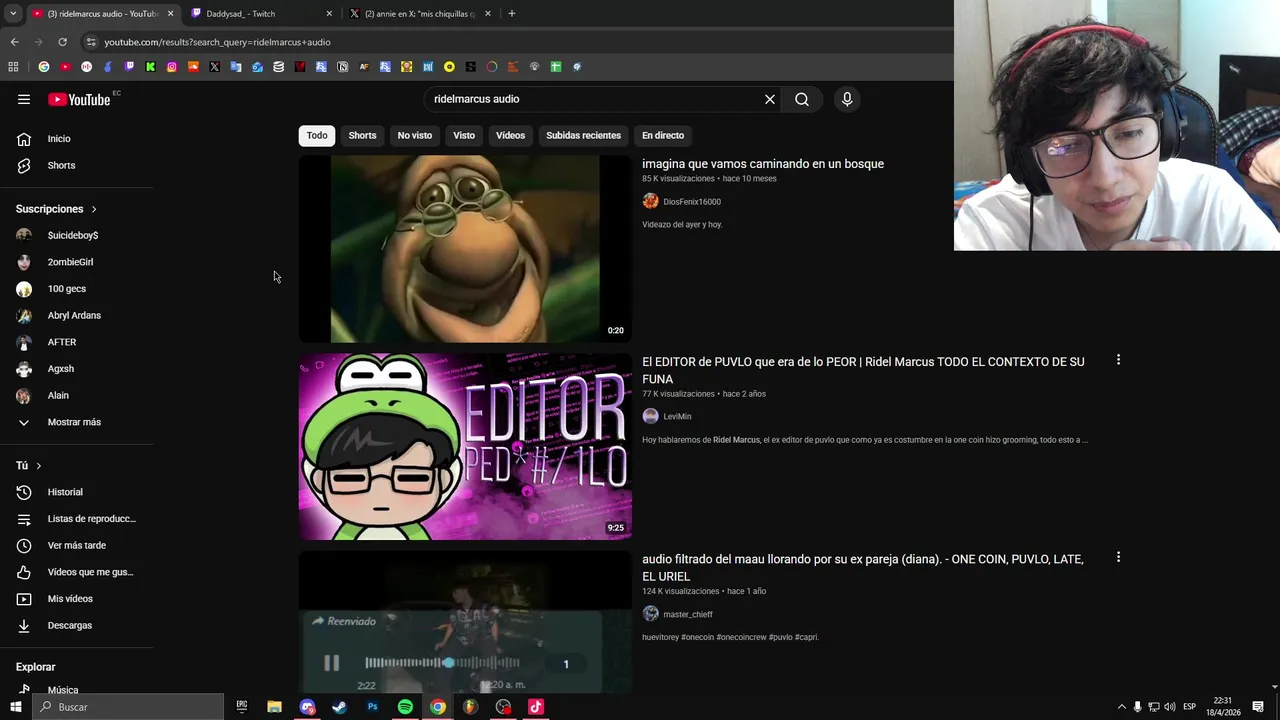1280x720 pixels.
Task: Switch to the Daddysad Twitch tab
Action: (x=263, y=14)
